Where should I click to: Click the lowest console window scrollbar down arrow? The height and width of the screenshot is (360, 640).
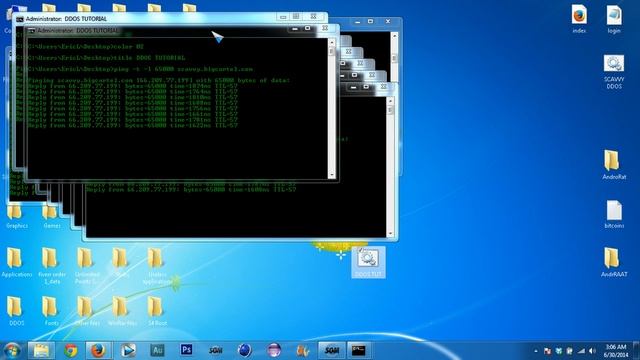(x=390, y=233)
